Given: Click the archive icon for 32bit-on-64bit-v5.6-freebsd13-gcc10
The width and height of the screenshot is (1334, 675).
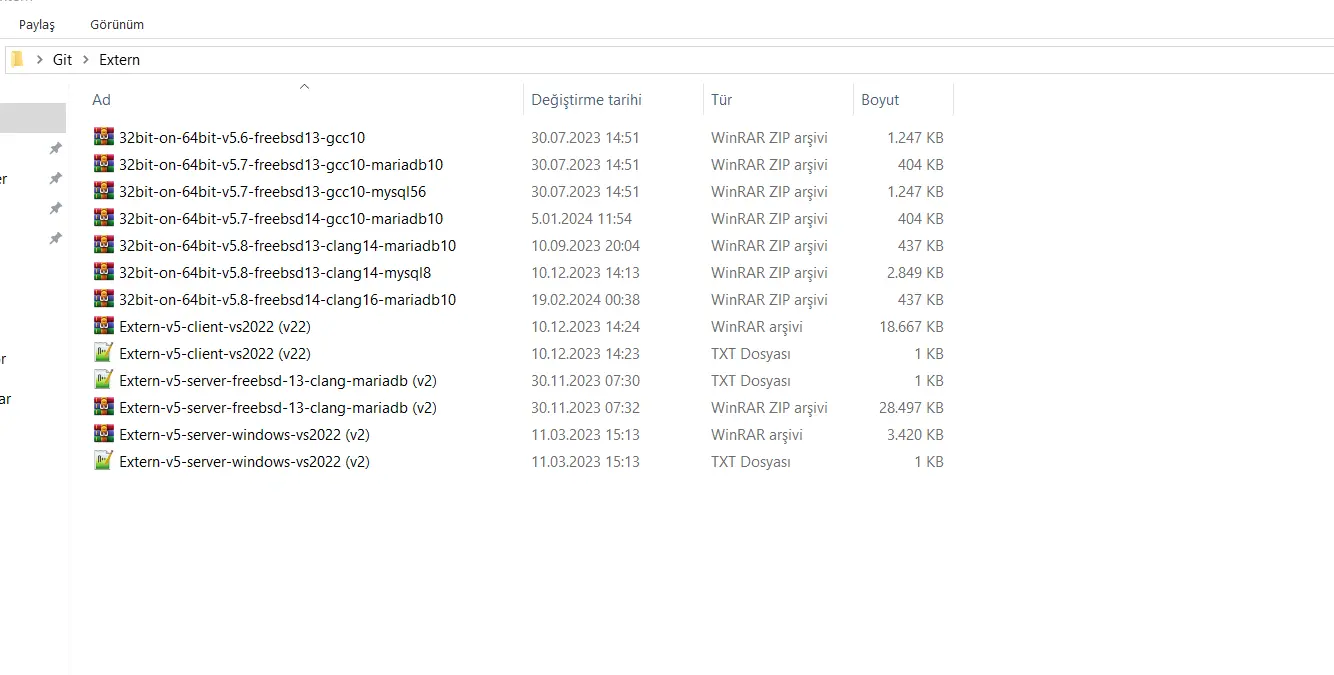Looking at the screenshot, I should pyautogui.click(x=103, y=137).
